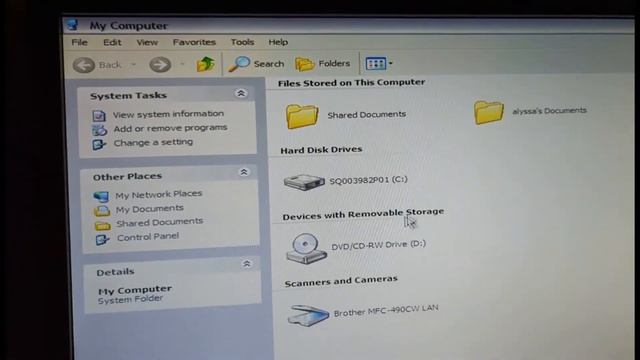Open the Edit menu
This screenshot has height=360, width=640.
112,42
